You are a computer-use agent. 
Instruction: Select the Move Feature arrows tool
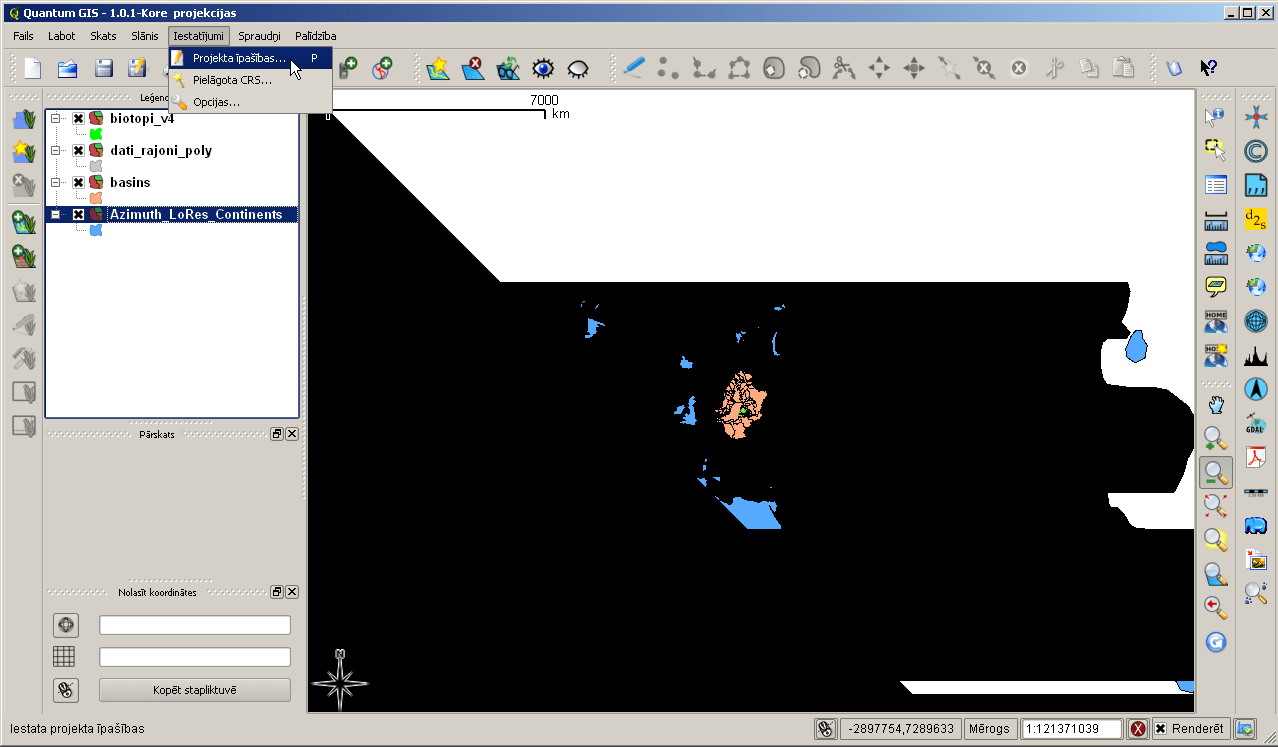click(879, 68)
